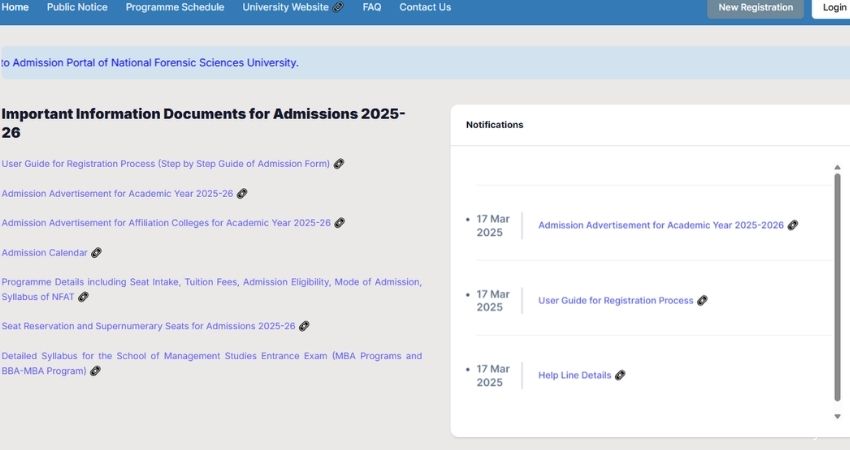Open Contact Us page
Image resolution: width=850 pixels, height=450 pixels.
click(425, 7)
